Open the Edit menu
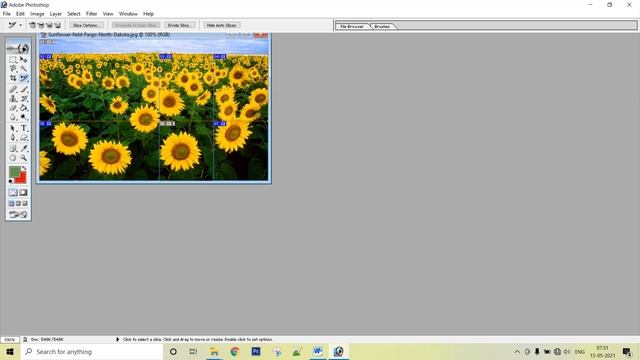Image resolution: width=640 pixels, height=360 pixels. click(x=20, y=14)
